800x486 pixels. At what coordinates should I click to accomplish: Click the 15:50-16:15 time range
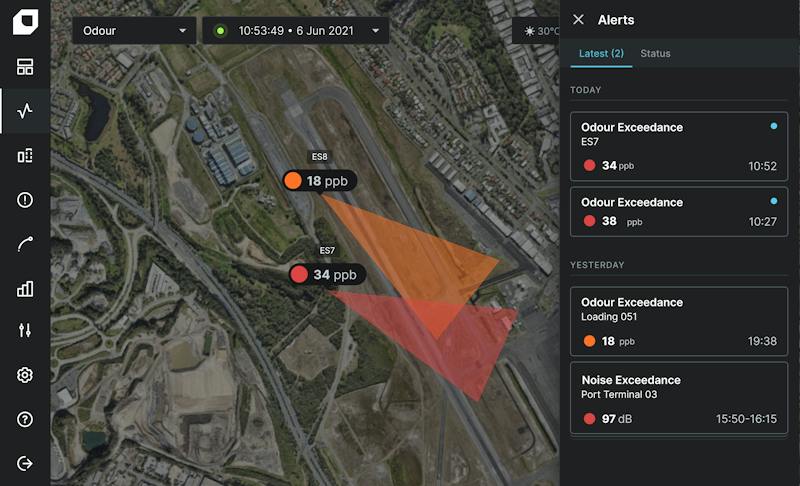tap(746, 419)
